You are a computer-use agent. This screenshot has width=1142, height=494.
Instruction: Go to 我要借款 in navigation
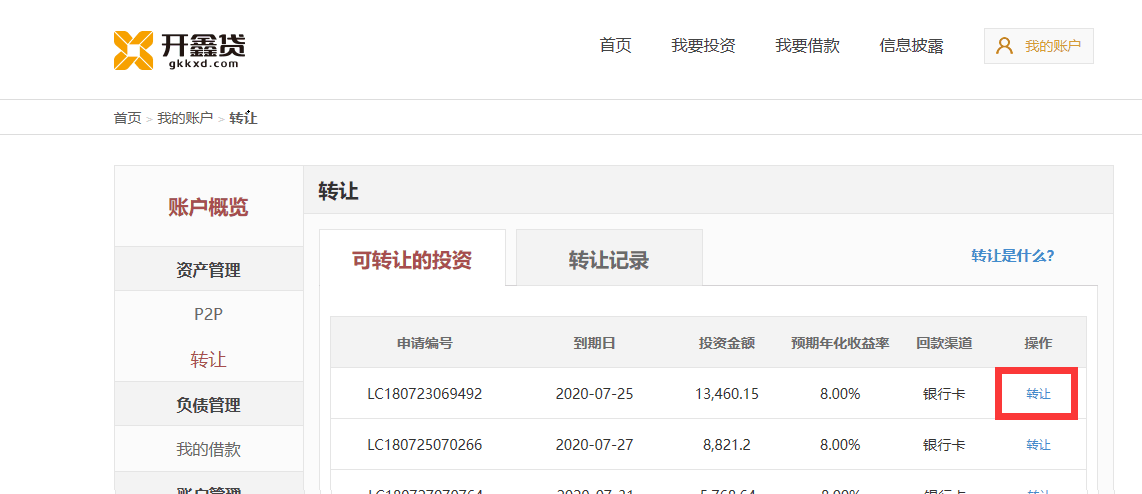click(807, 46)
